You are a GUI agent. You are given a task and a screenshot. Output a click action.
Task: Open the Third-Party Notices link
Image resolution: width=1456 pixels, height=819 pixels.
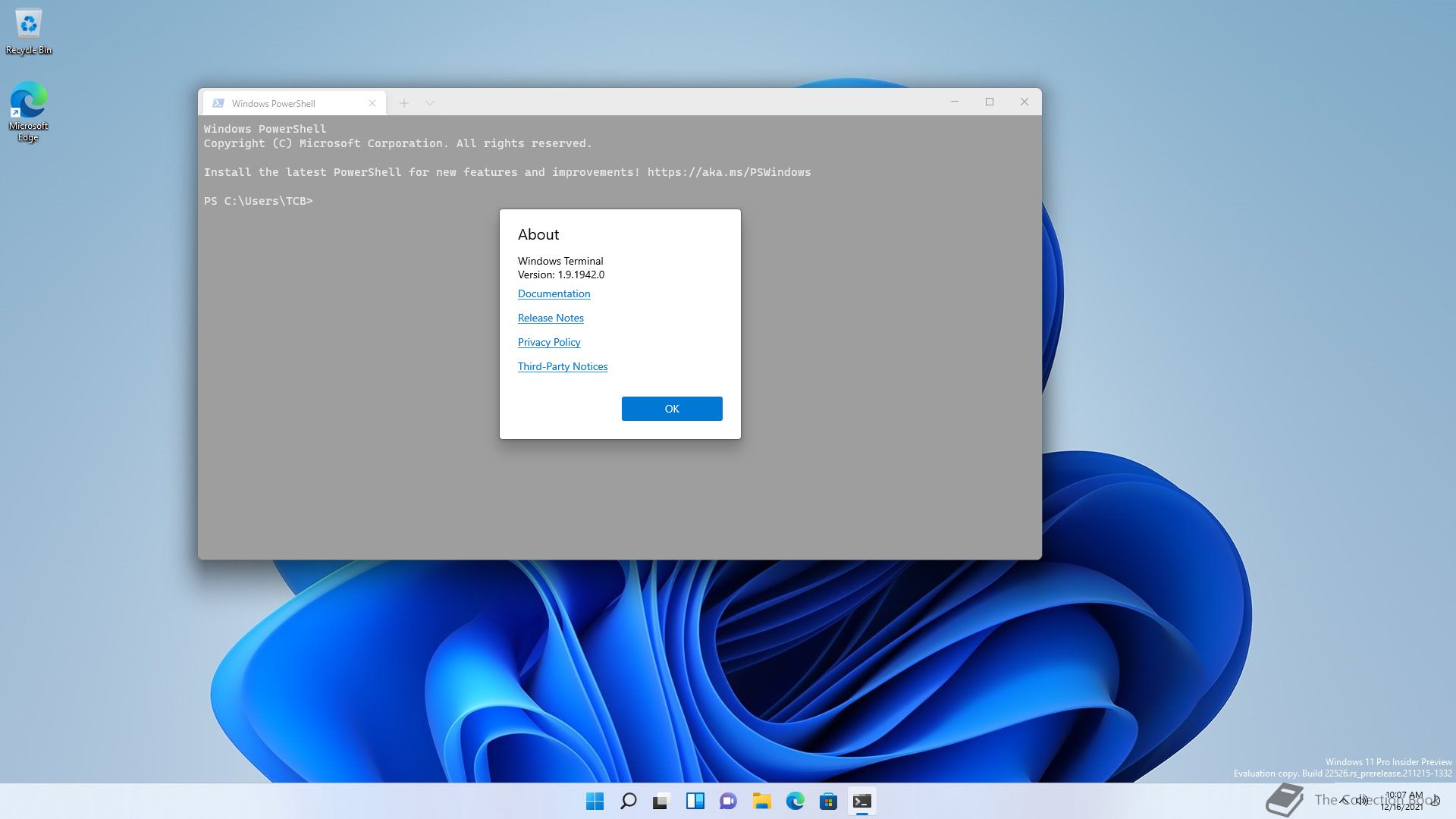(563, 366)
